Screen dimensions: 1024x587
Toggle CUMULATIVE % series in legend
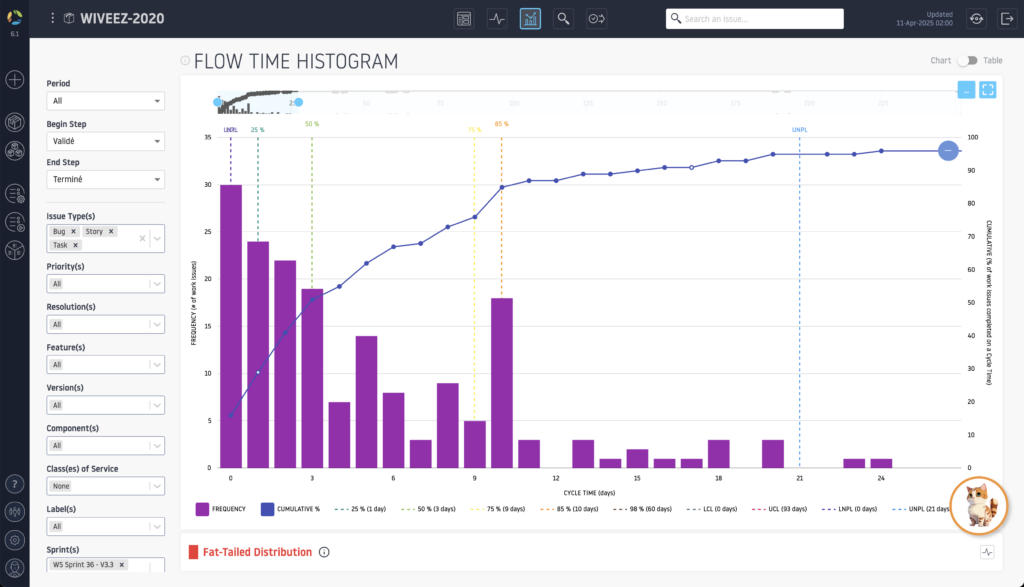coord(291,509)
